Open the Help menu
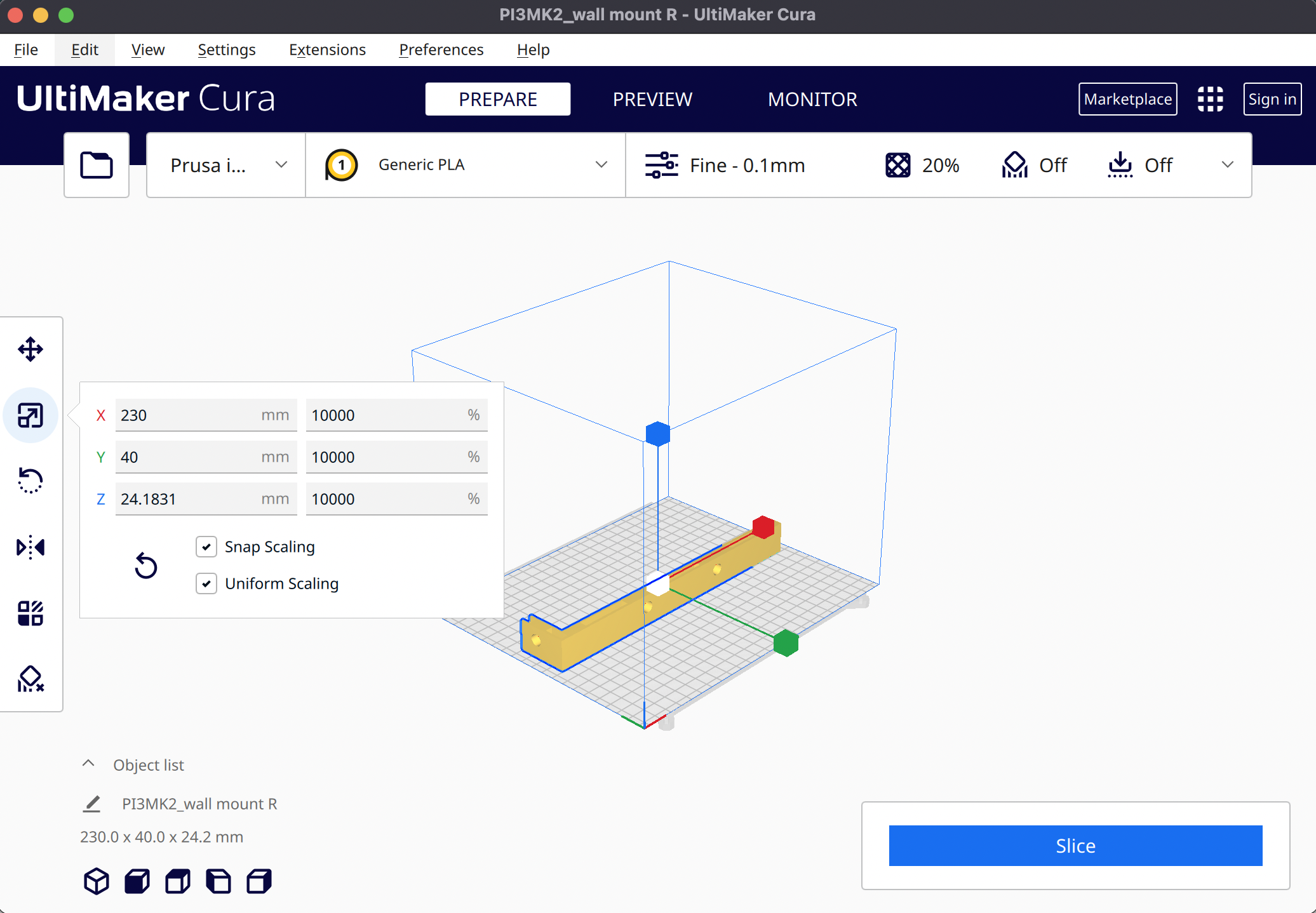The height and width of the screenshot is (913, 1316). click(x=533, y=50)
